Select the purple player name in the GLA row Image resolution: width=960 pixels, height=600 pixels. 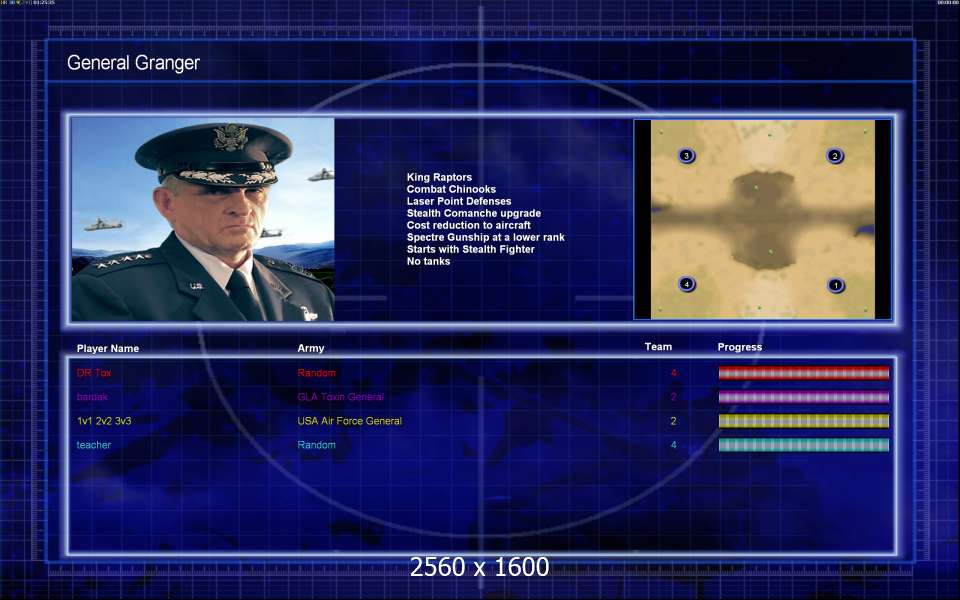click(92, 397)
